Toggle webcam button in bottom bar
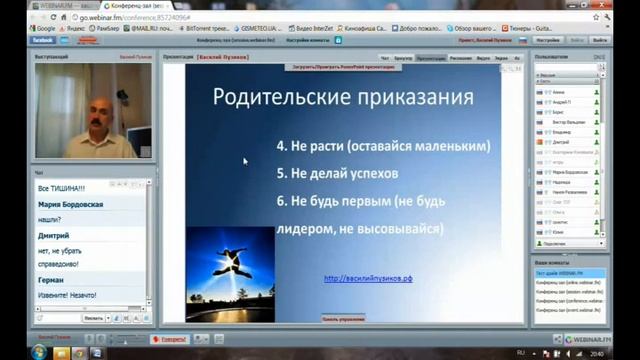Viewport: 640px width, 360px height. click(100, 339)
